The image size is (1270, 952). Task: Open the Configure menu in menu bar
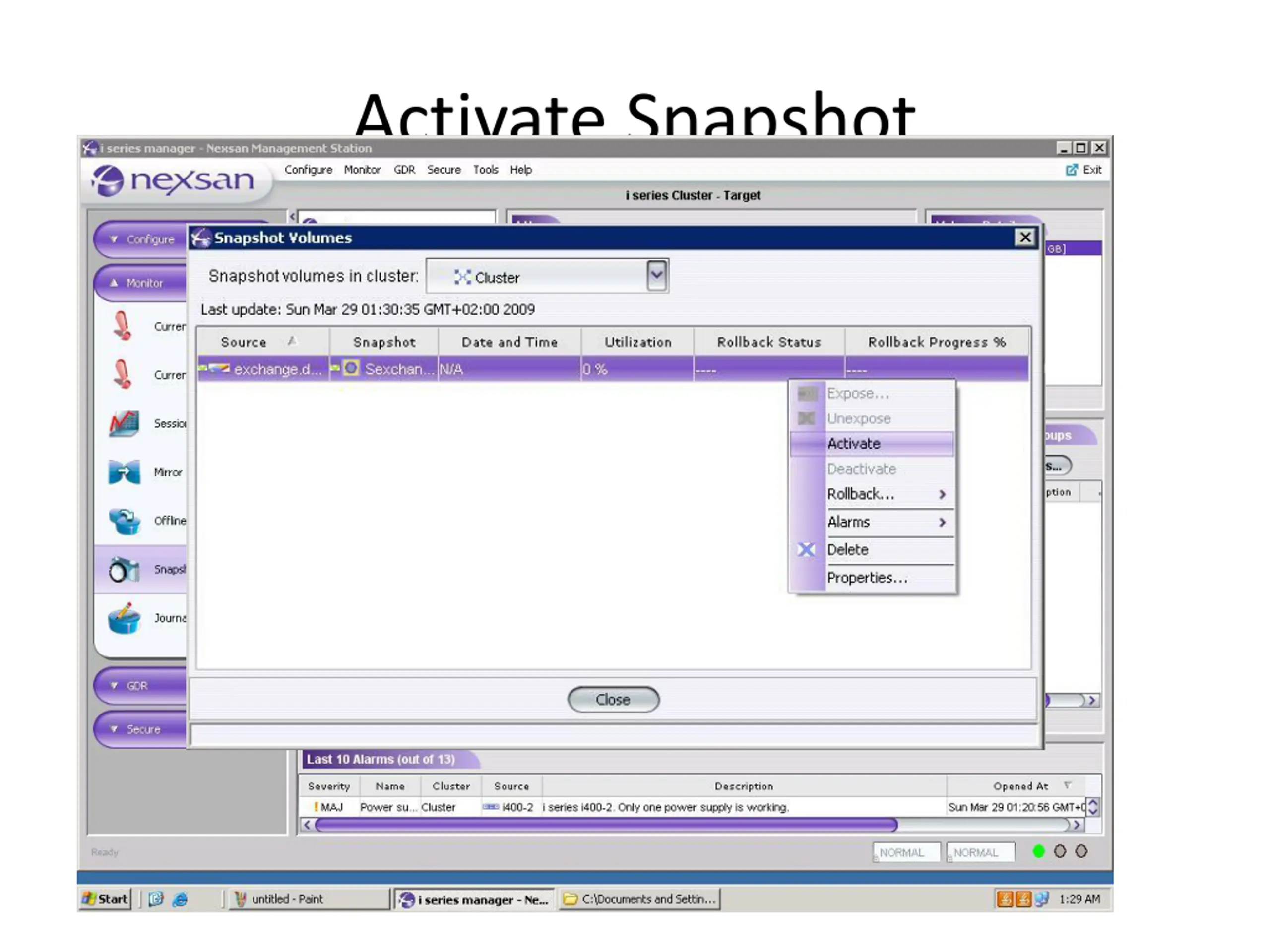click(x=308, y=170)
